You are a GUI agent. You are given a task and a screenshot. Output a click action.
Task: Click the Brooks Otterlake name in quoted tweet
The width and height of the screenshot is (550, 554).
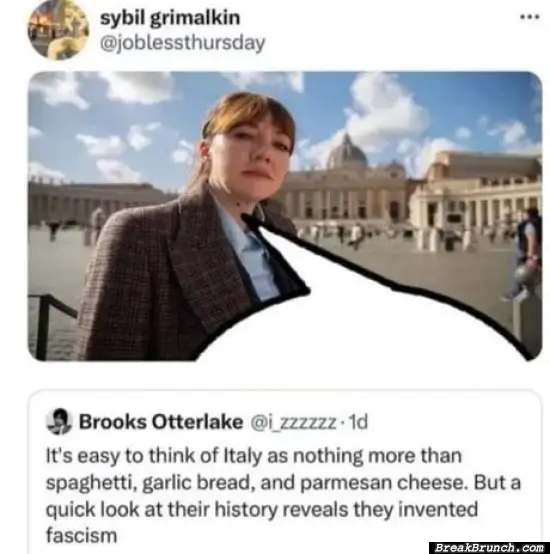[161, 422]
